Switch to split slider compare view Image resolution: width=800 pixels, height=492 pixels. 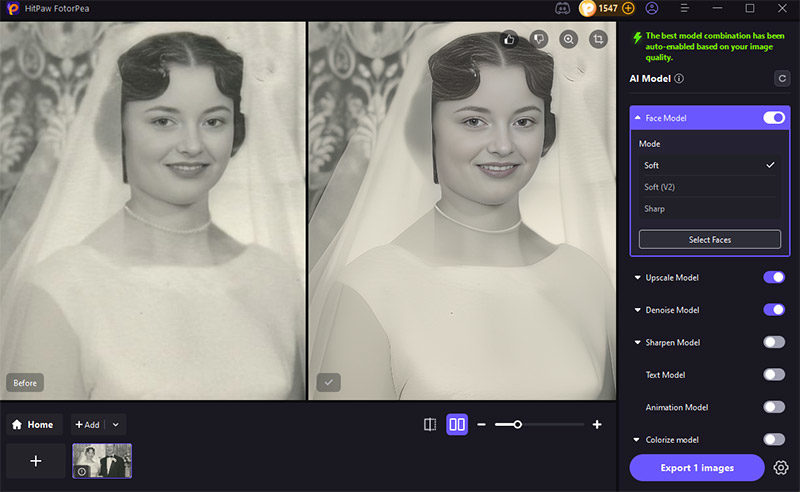click(x=430, y=425)
